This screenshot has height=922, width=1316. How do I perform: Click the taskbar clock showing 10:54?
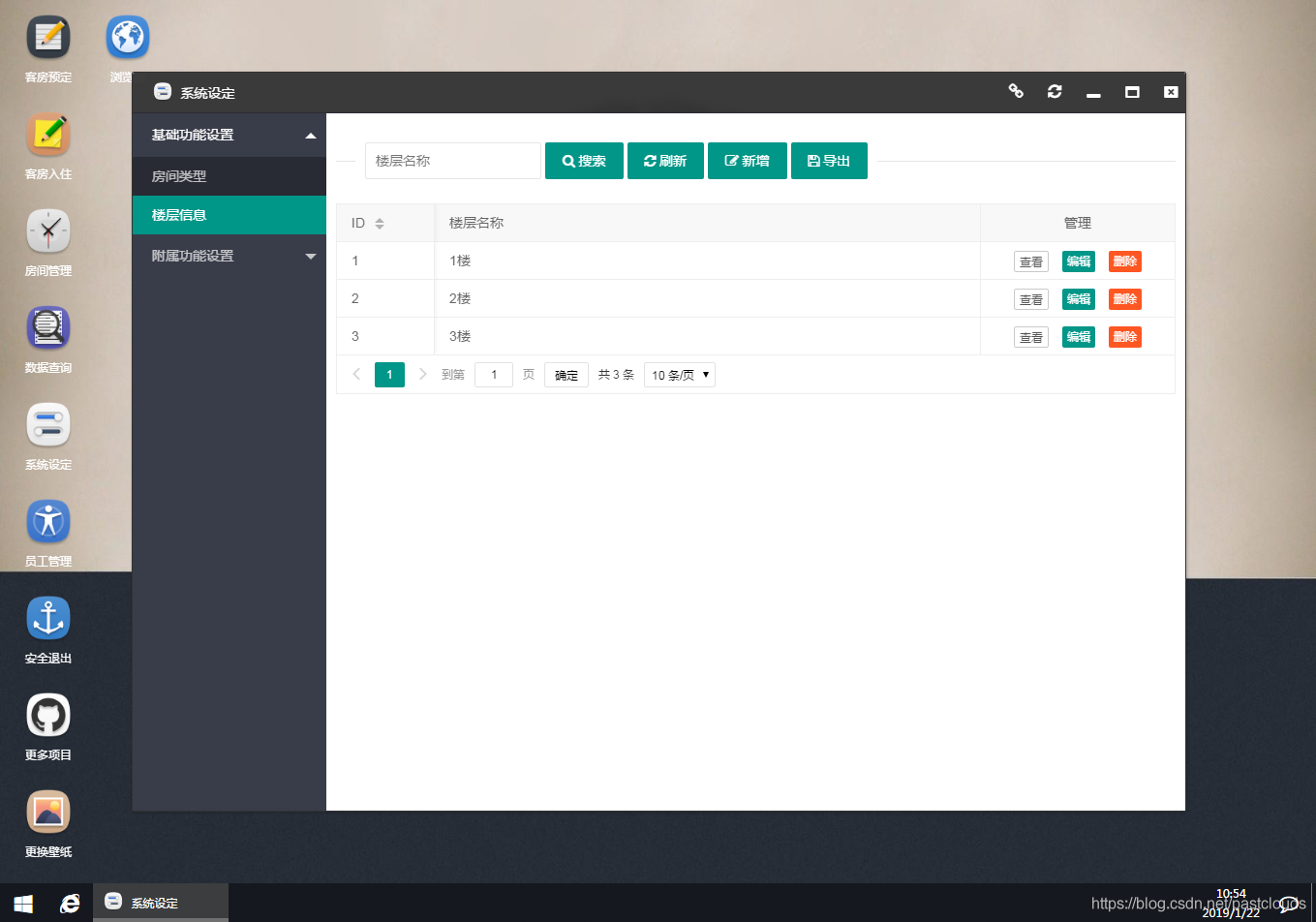(x=1231, y=903)
